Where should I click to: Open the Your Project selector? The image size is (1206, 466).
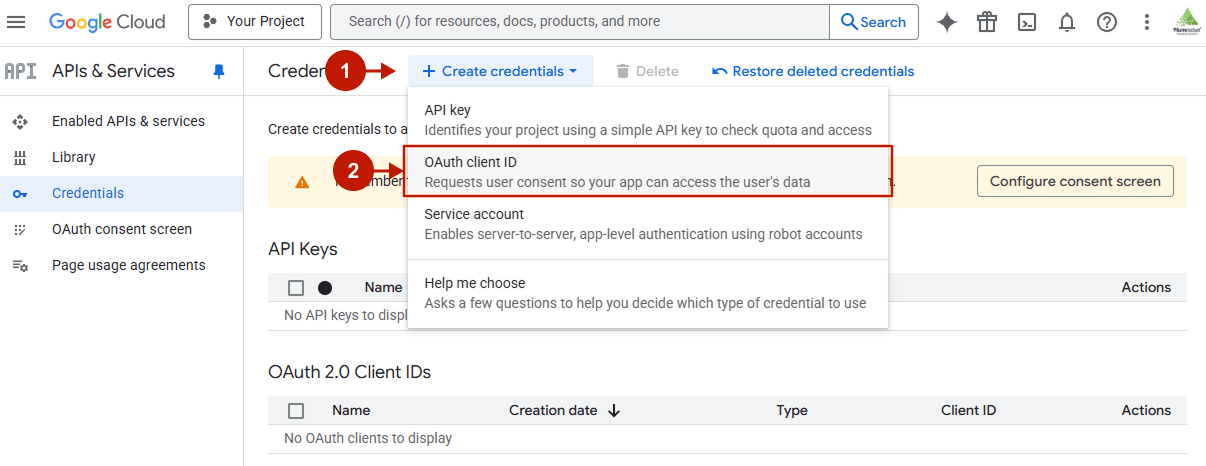coord(254,21)
